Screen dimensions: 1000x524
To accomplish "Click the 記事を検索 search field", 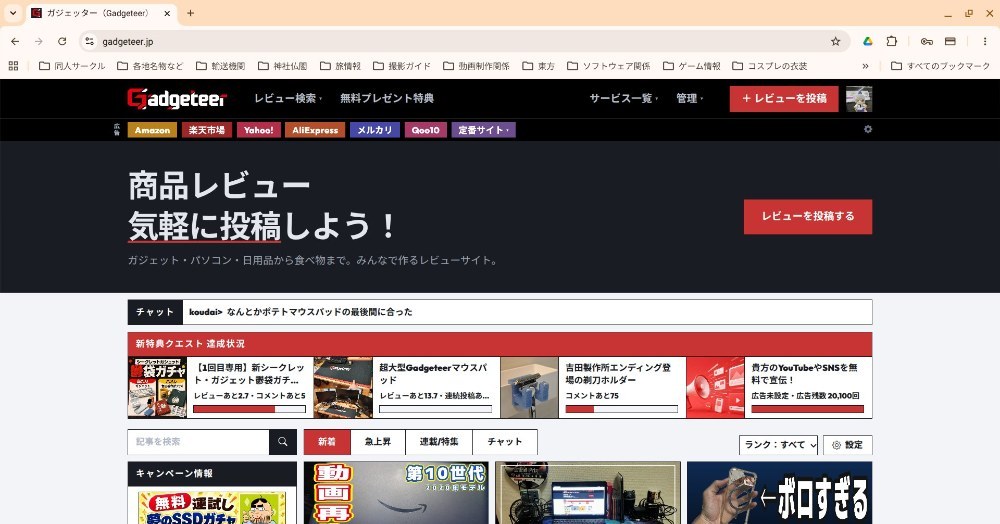I will coord(198,442).
